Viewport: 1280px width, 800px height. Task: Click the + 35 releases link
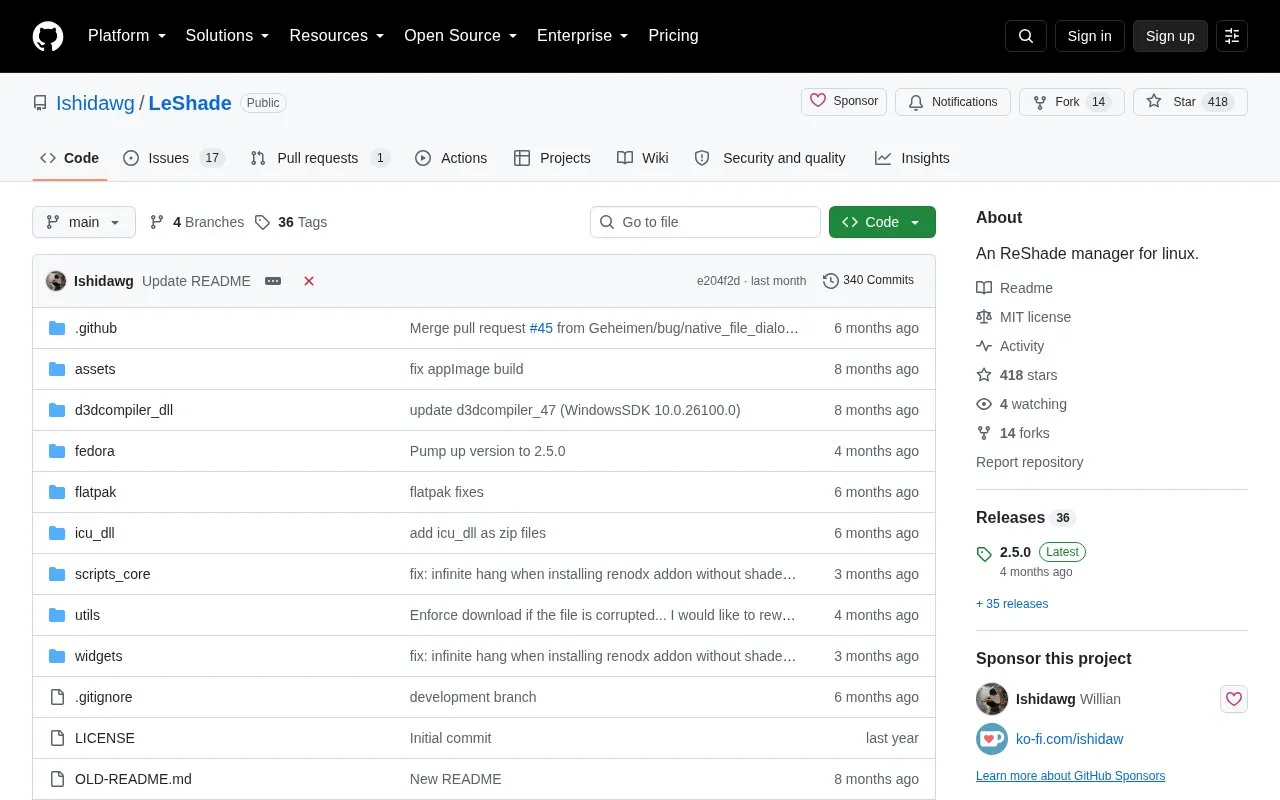(x=1012, y=604)
